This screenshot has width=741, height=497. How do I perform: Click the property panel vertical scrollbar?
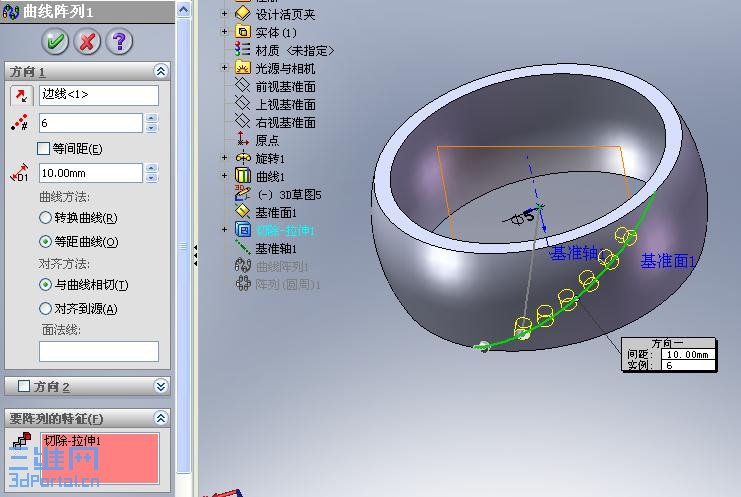tap(183, 246)
